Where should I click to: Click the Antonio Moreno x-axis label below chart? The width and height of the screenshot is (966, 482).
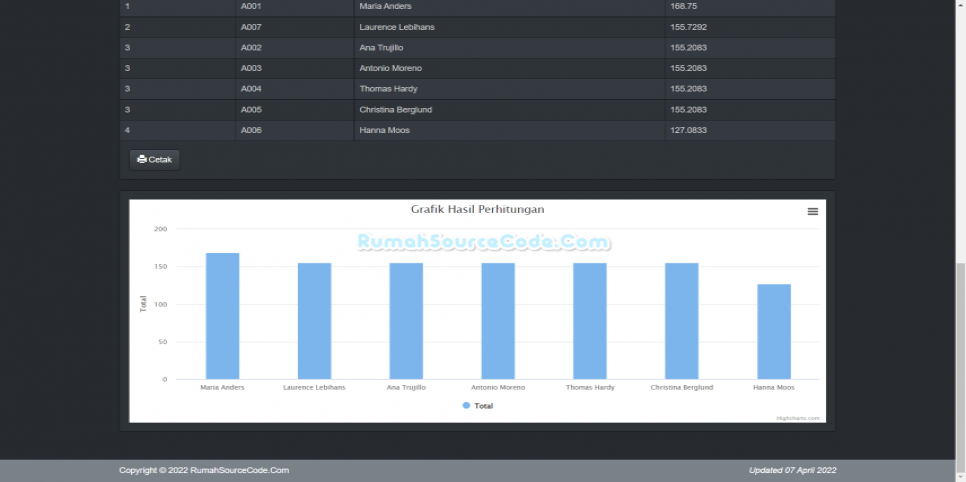498,387
